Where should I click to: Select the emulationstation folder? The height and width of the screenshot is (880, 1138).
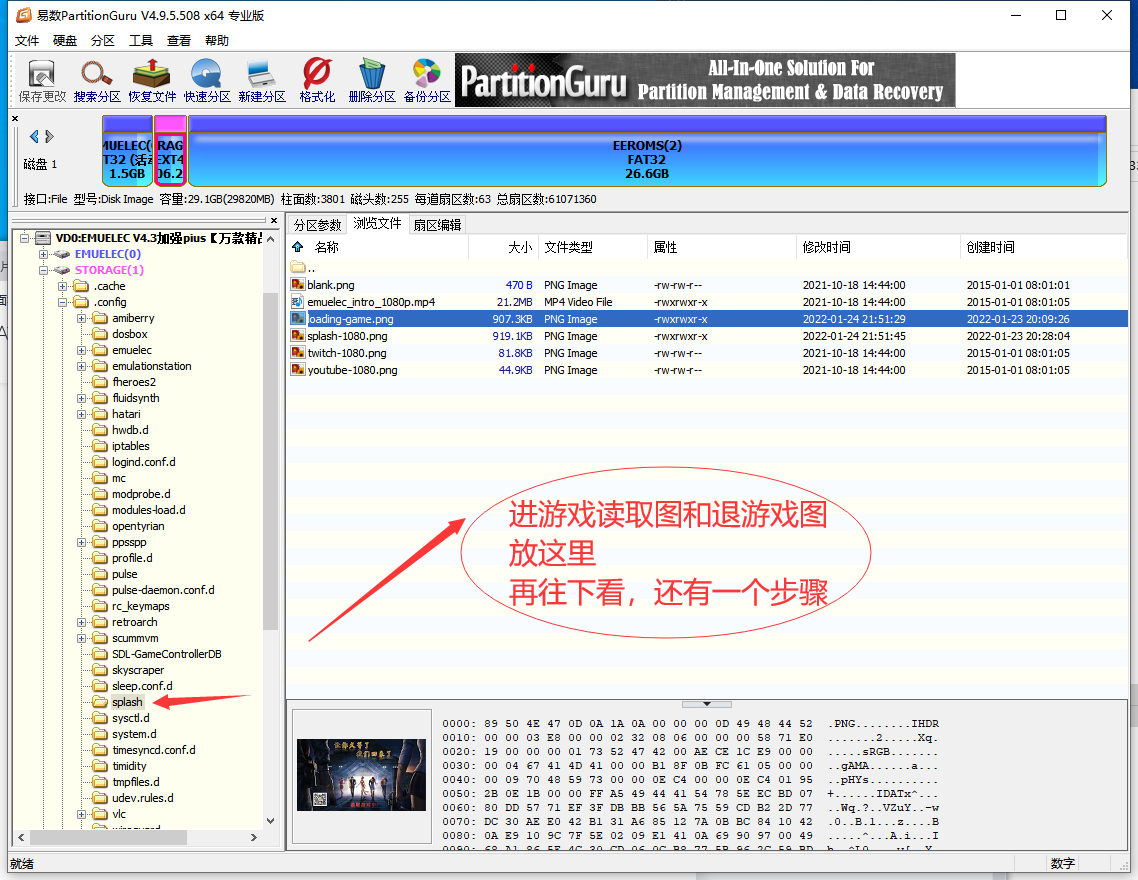pos(152,366)
